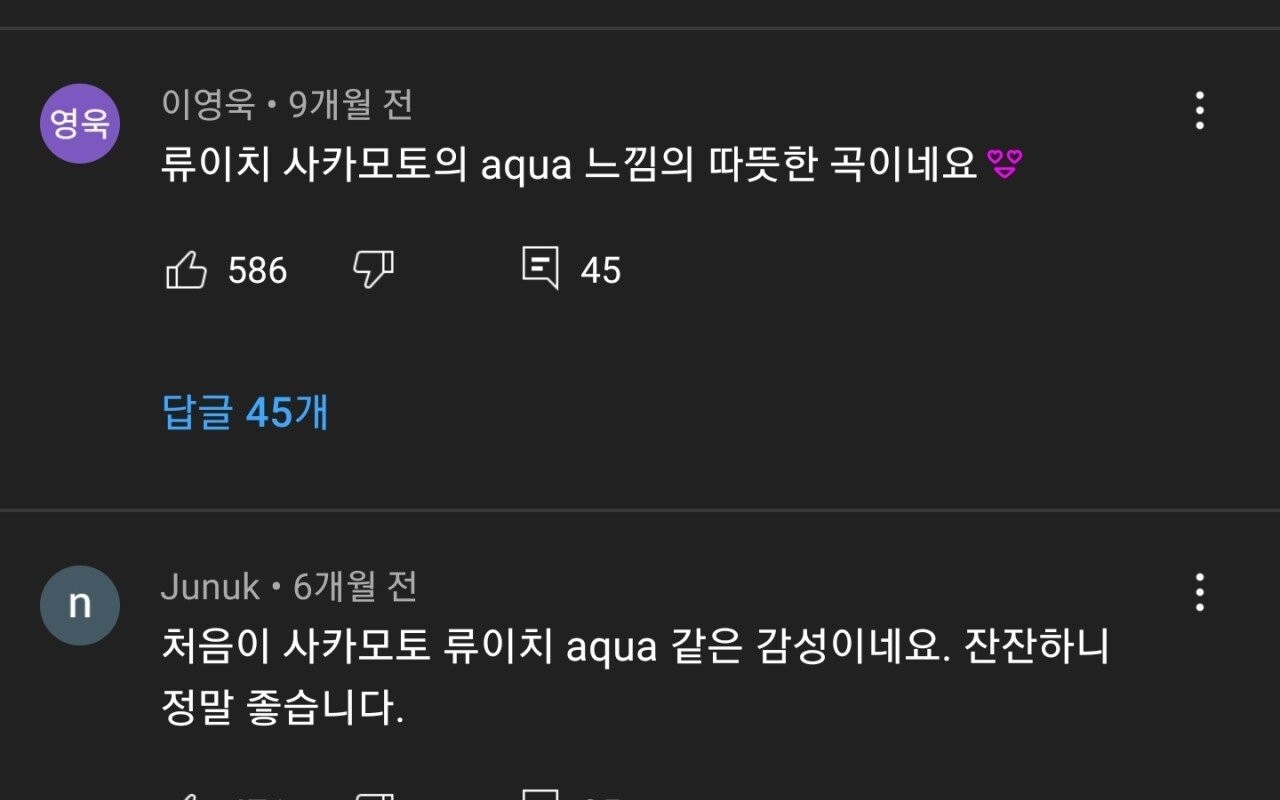1280x800 pixels.
Task: Tap the 586 like count
Action: [257, 271]
